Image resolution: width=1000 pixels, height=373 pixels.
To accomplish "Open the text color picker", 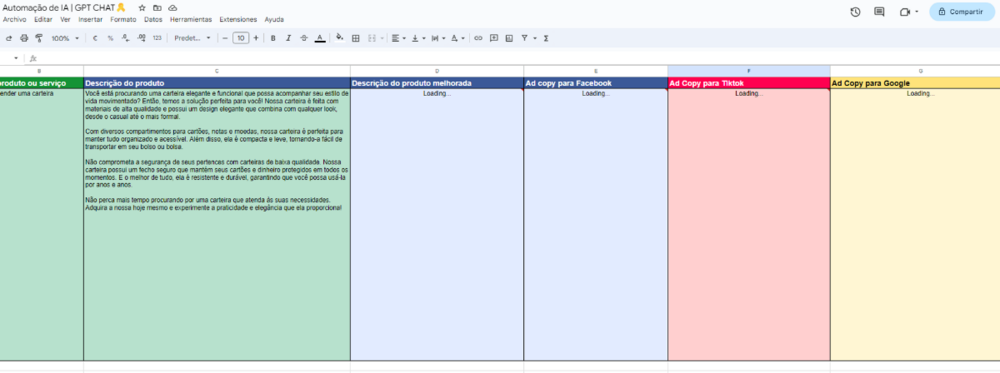I will 320,38.
